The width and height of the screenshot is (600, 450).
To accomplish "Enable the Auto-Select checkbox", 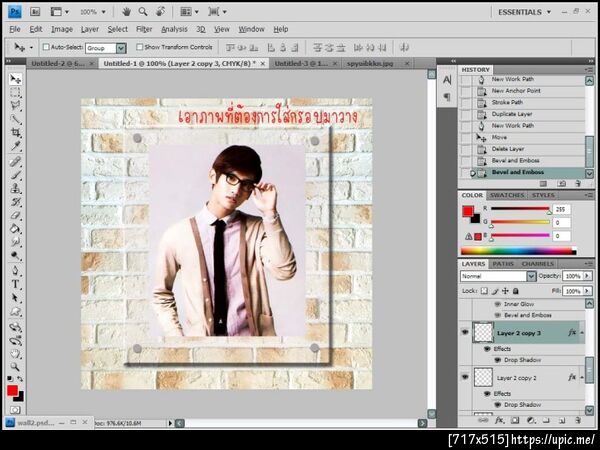I will [x=46, y=47].
